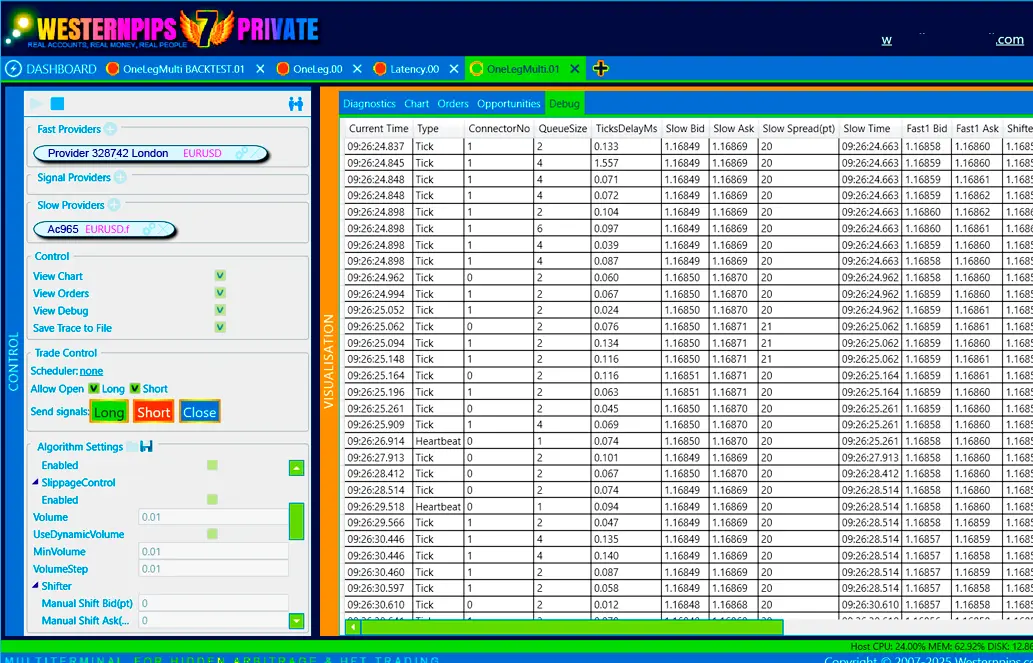Open the website link in the header

tap(953, 40)
